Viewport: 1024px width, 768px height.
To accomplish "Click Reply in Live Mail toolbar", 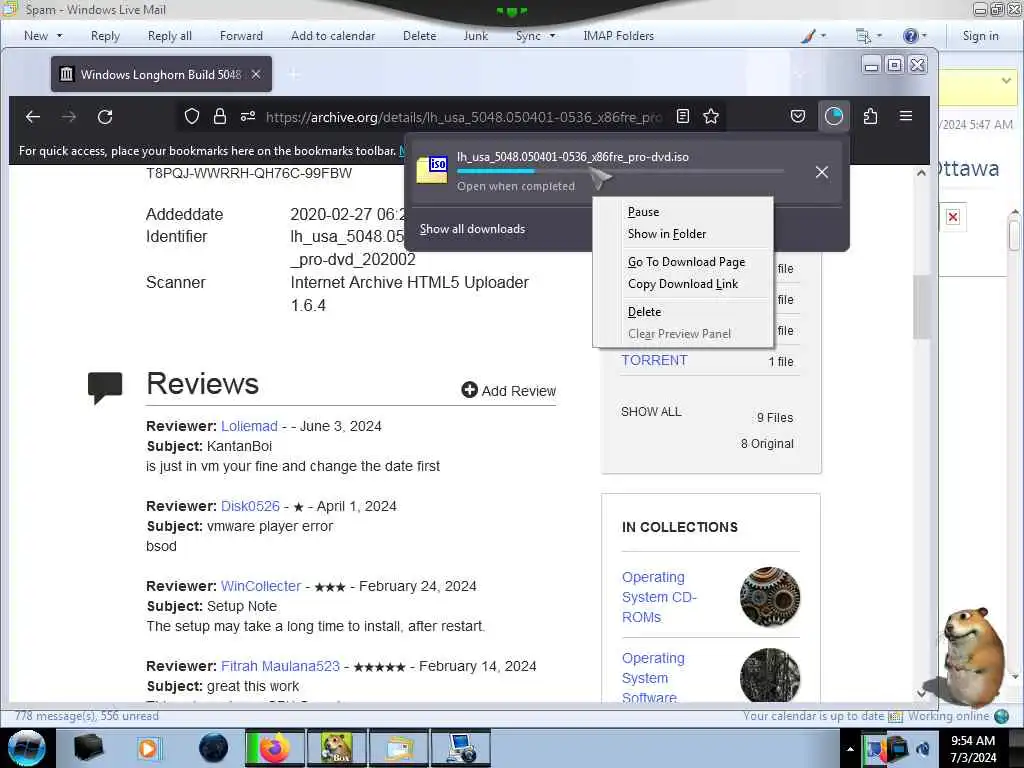I will (x=105, y=36).
